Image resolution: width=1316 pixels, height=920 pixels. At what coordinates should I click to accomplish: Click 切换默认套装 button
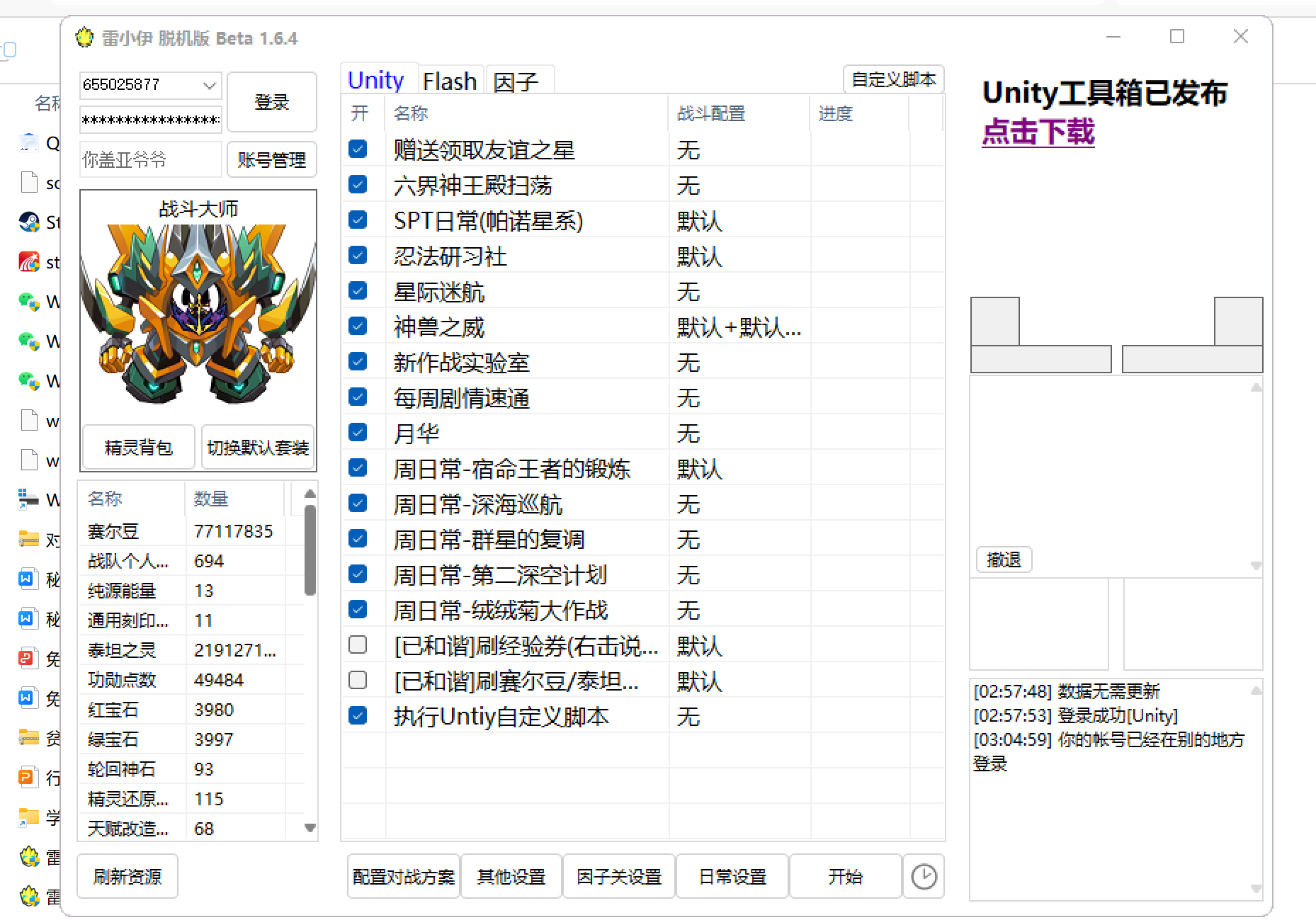258,448
